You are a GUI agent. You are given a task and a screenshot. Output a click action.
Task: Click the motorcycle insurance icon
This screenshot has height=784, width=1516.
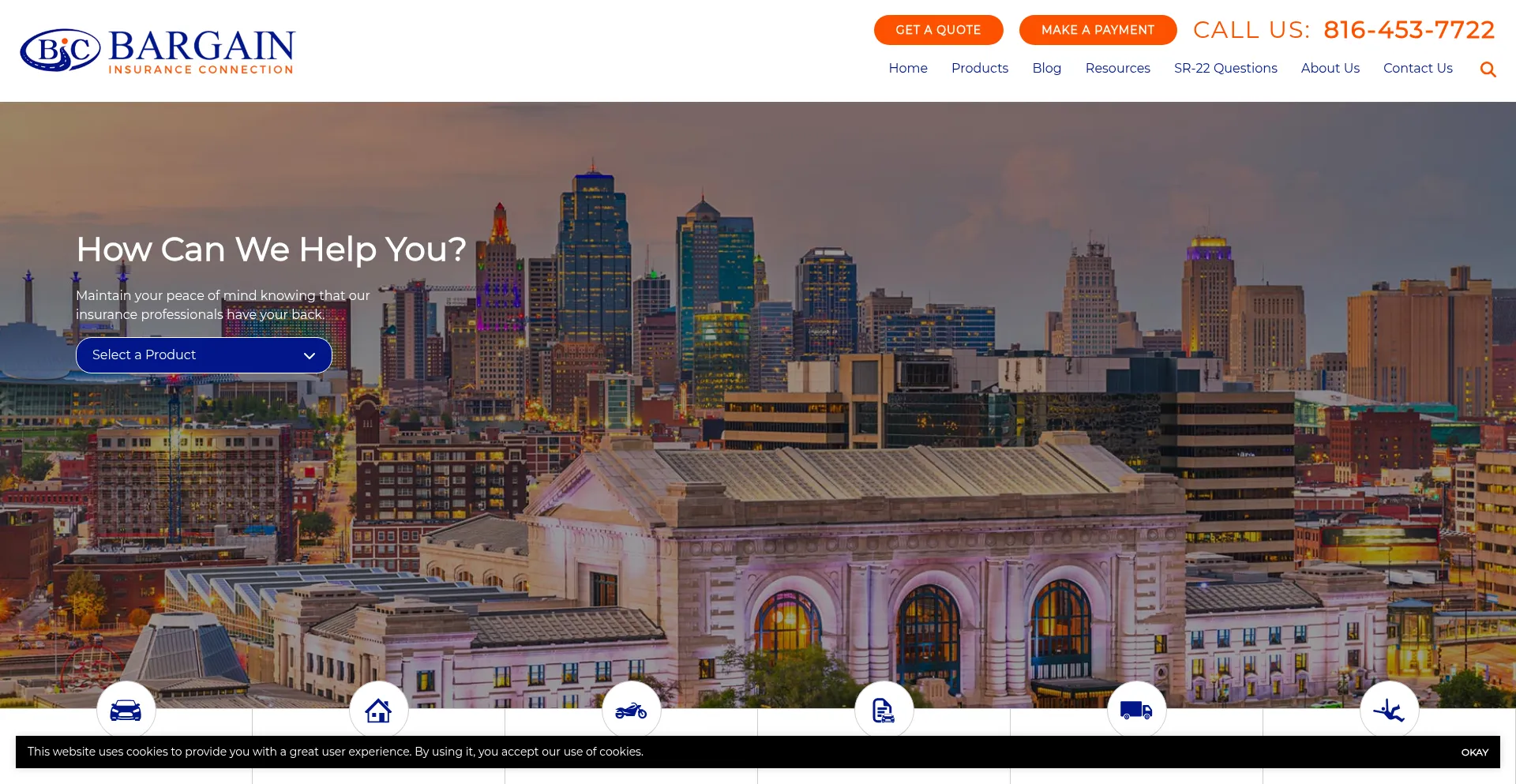631,711
